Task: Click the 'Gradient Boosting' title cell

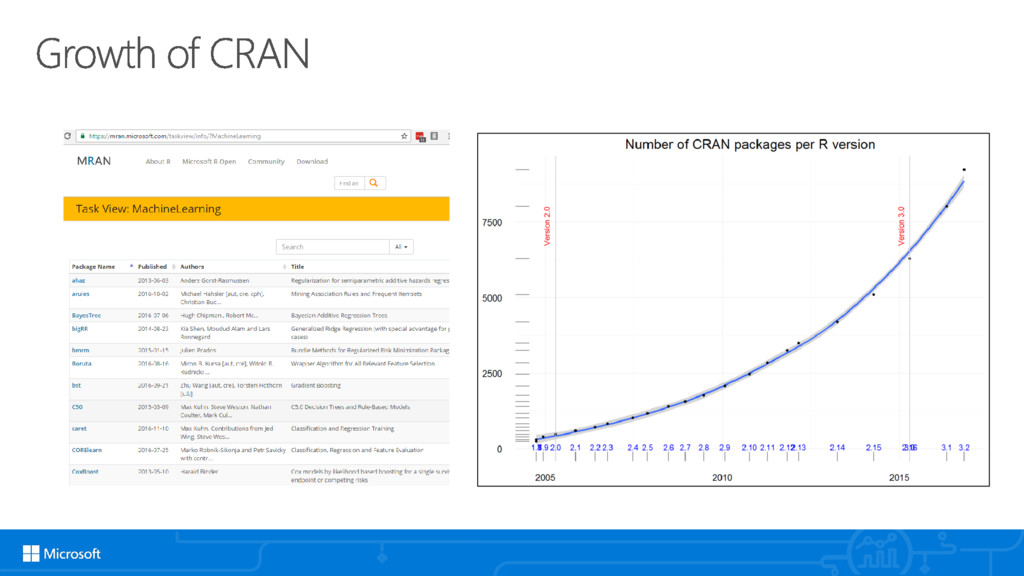Action: pyautogui.click(x=316, y=385)
